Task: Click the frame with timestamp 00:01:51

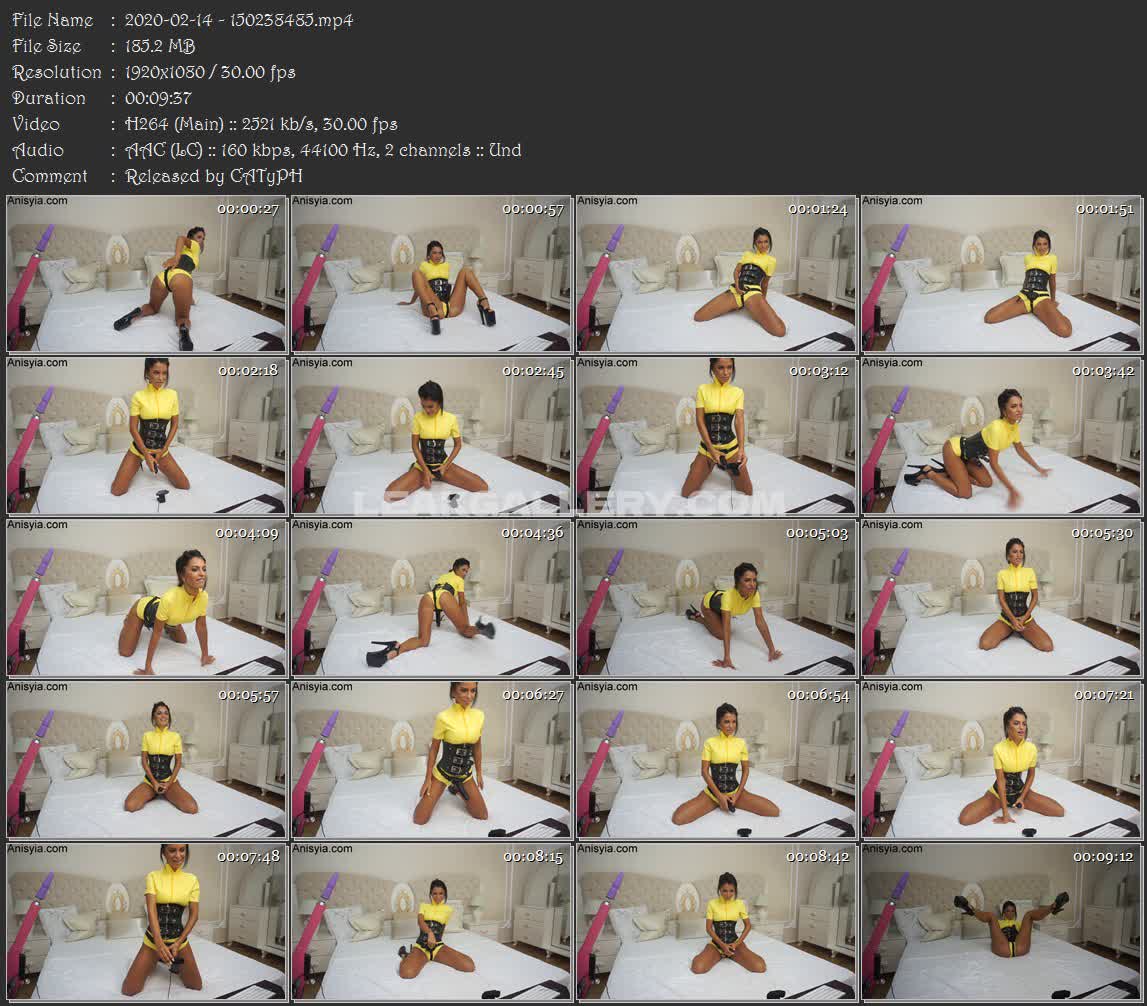Action: click(1001, 274)
